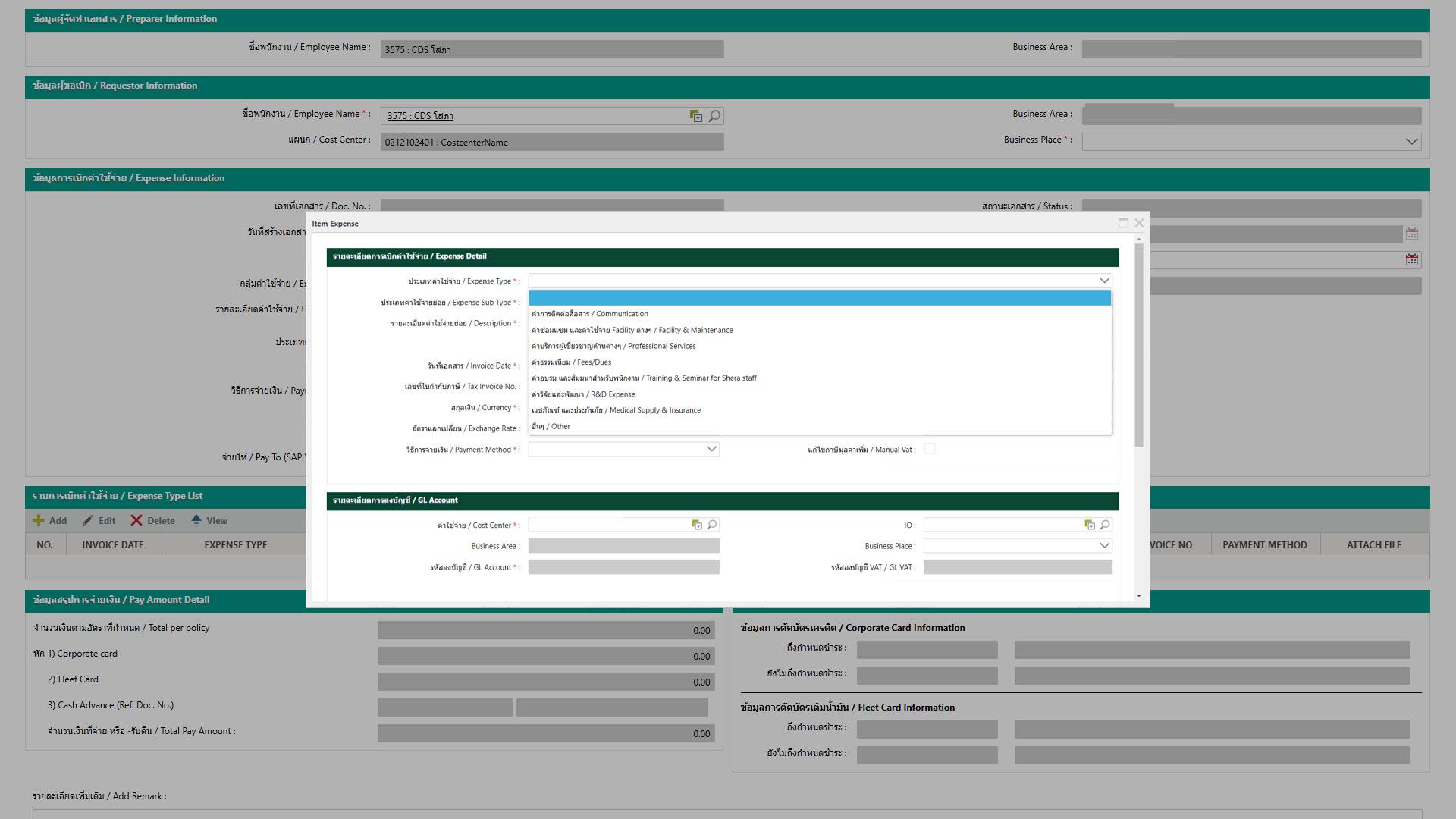This screenshot has width=1456, height=819.
Task: Click Cost Center value-picker list icon
Action: (697, 525)
